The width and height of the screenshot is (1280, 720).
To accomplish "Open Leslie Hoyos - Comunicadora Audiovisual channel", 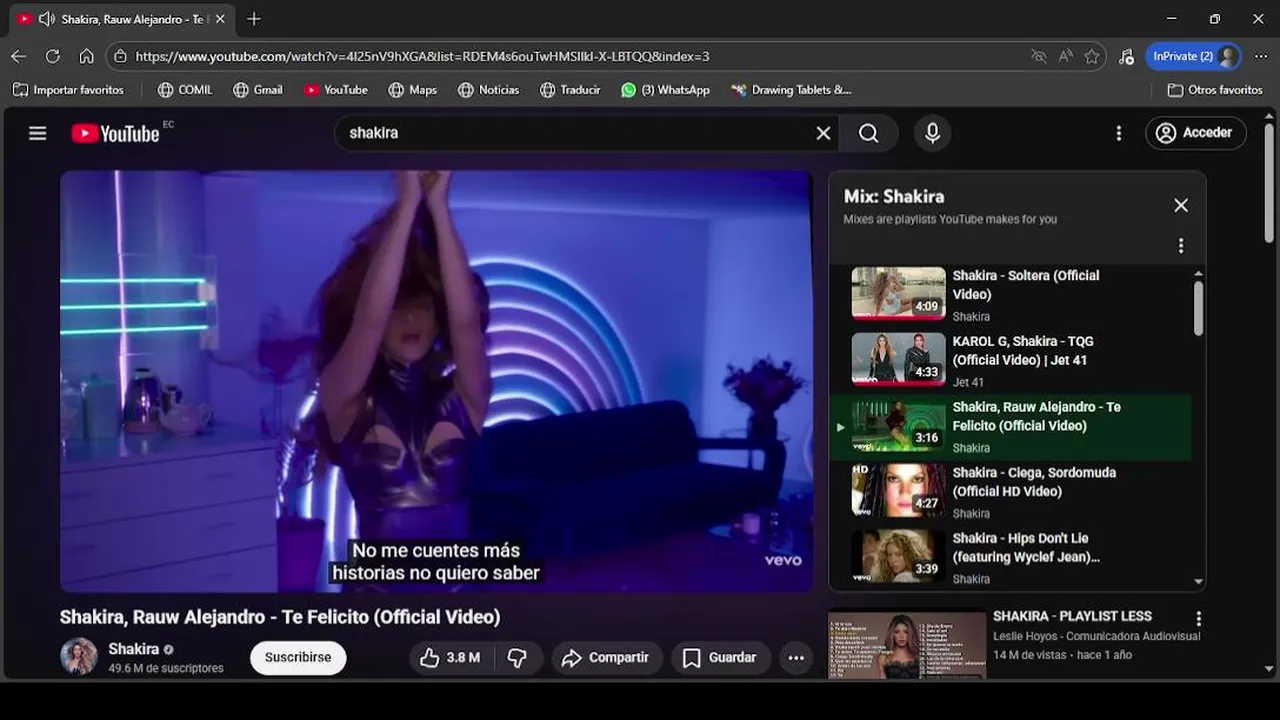I will [x=1097, y=636].
